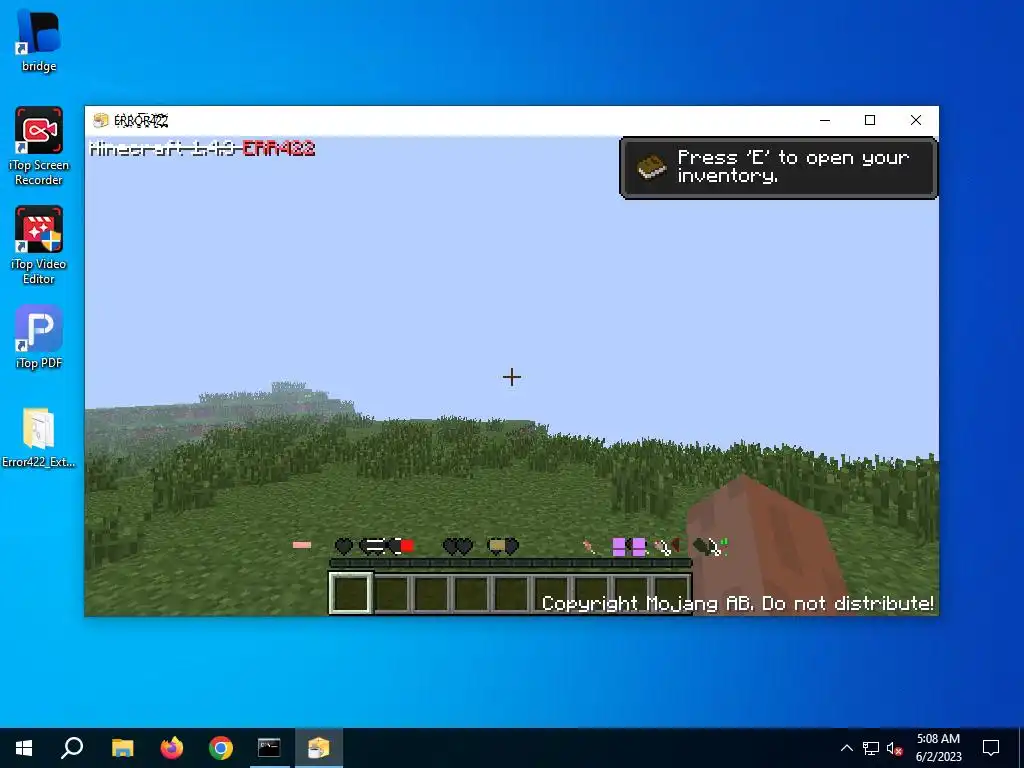The image size is (1024, 768).
Task: Launch iTop Screen Recorder shortcut
Action: pyautogui.click(x=39, y=146)
